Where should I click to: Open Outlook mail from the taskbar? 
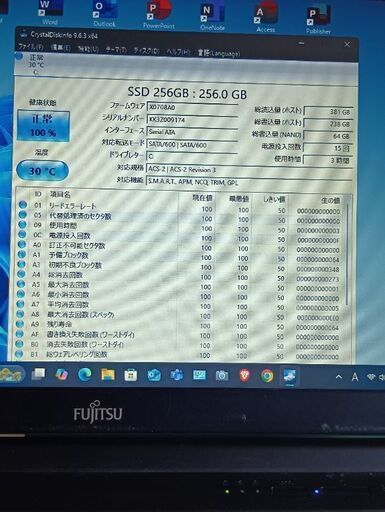(x=154, y=376)
